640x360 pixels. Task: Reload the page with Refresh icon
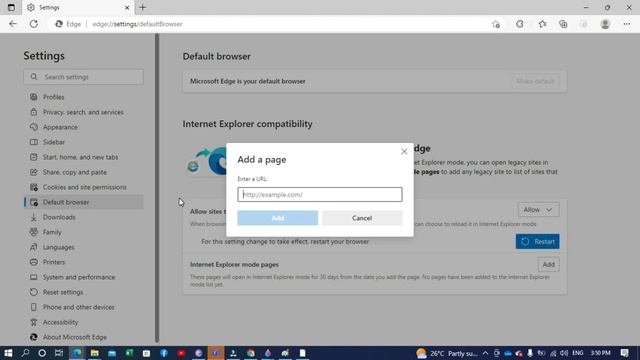pos(34,24)
